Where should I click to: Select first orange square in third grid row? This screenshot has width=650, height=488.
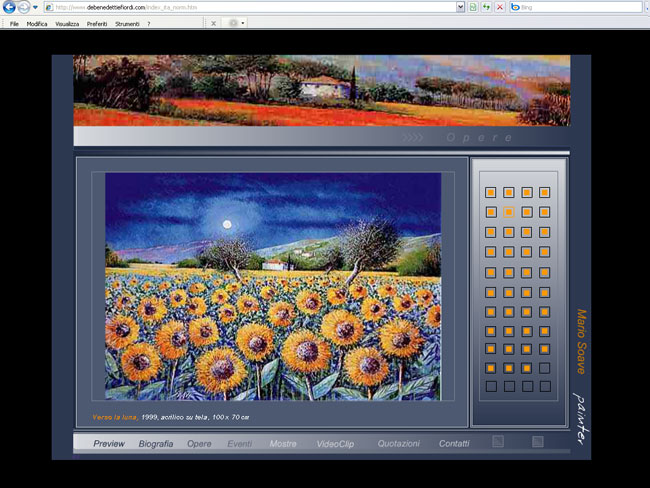[490, 232]
